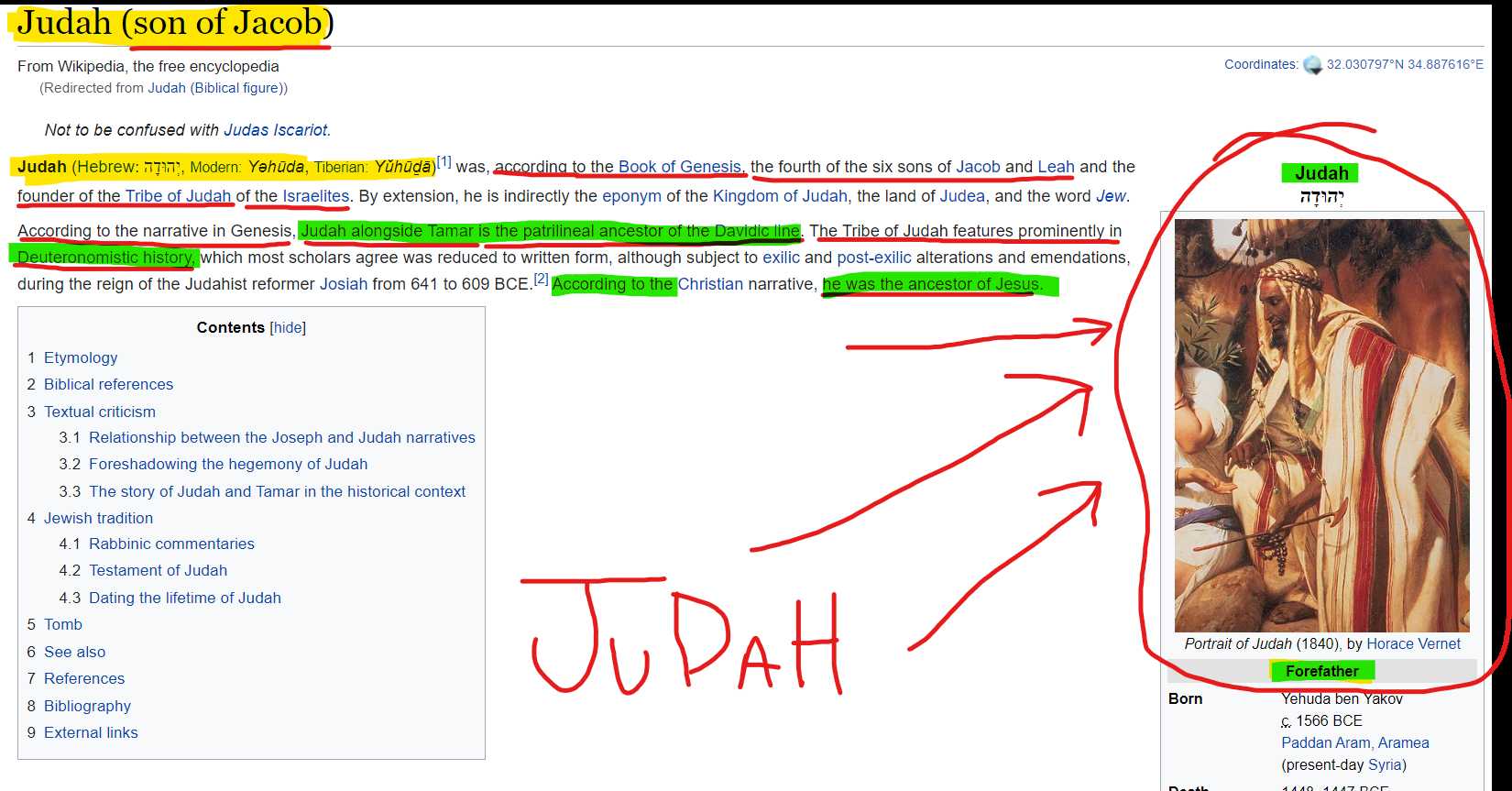Click the 'c.' abbreviation before 1566 BCE
Image resolution: width=1512 pixels, height=791 pixels.
[x=1286, y=720]
